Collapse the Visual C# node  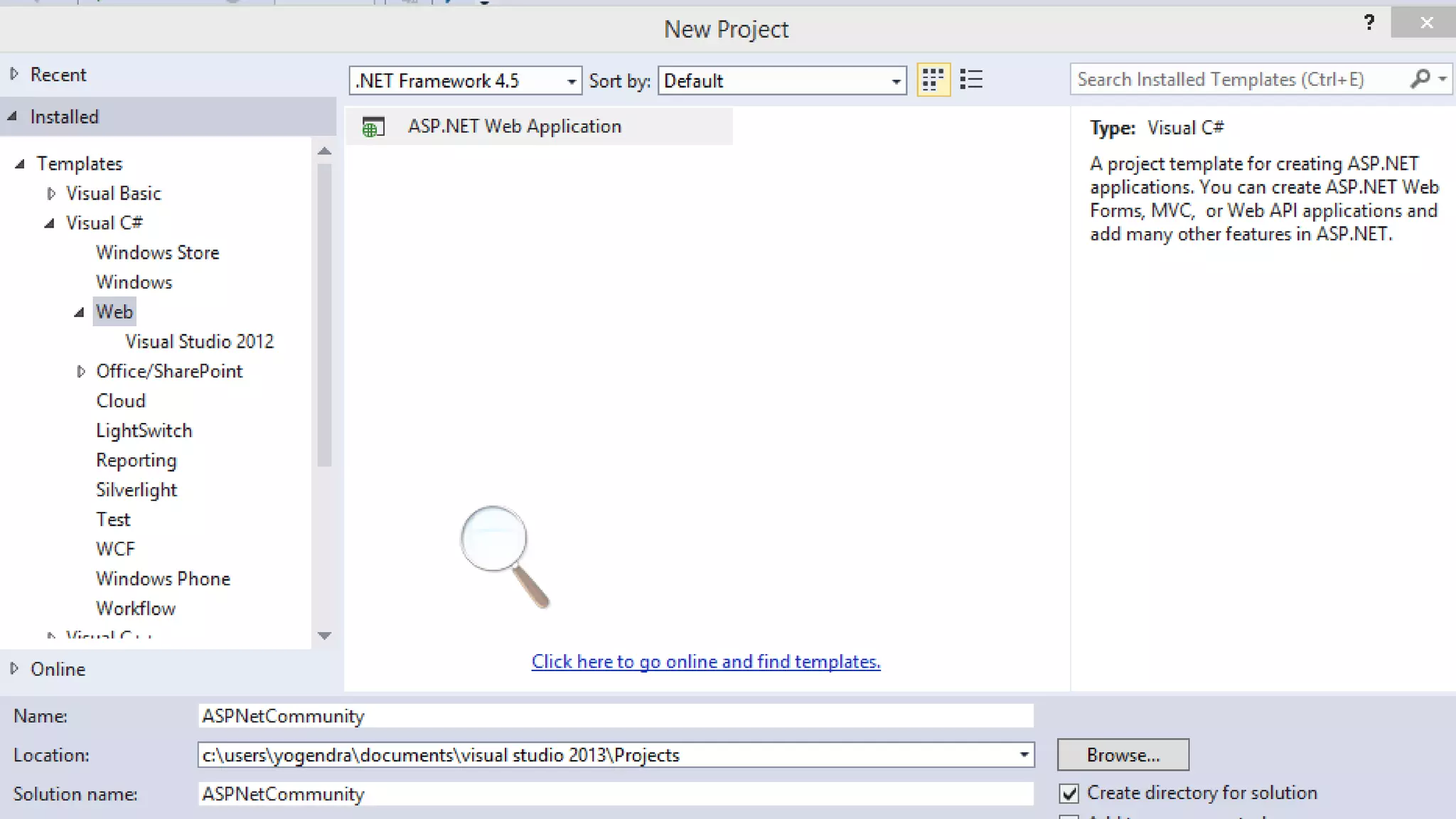pos(50,223)
